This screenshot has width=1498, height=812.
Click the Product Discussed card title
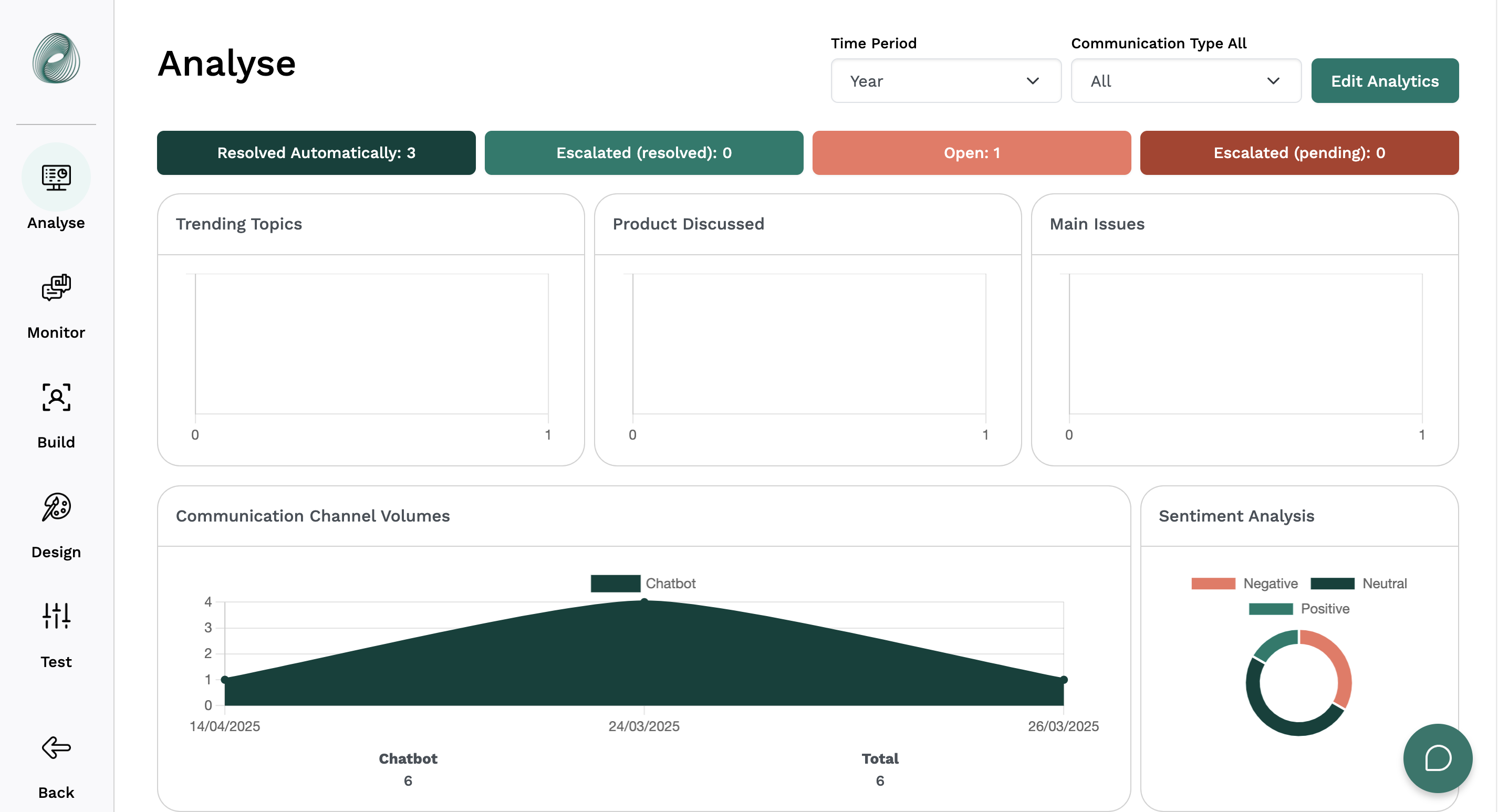point(689,224)
